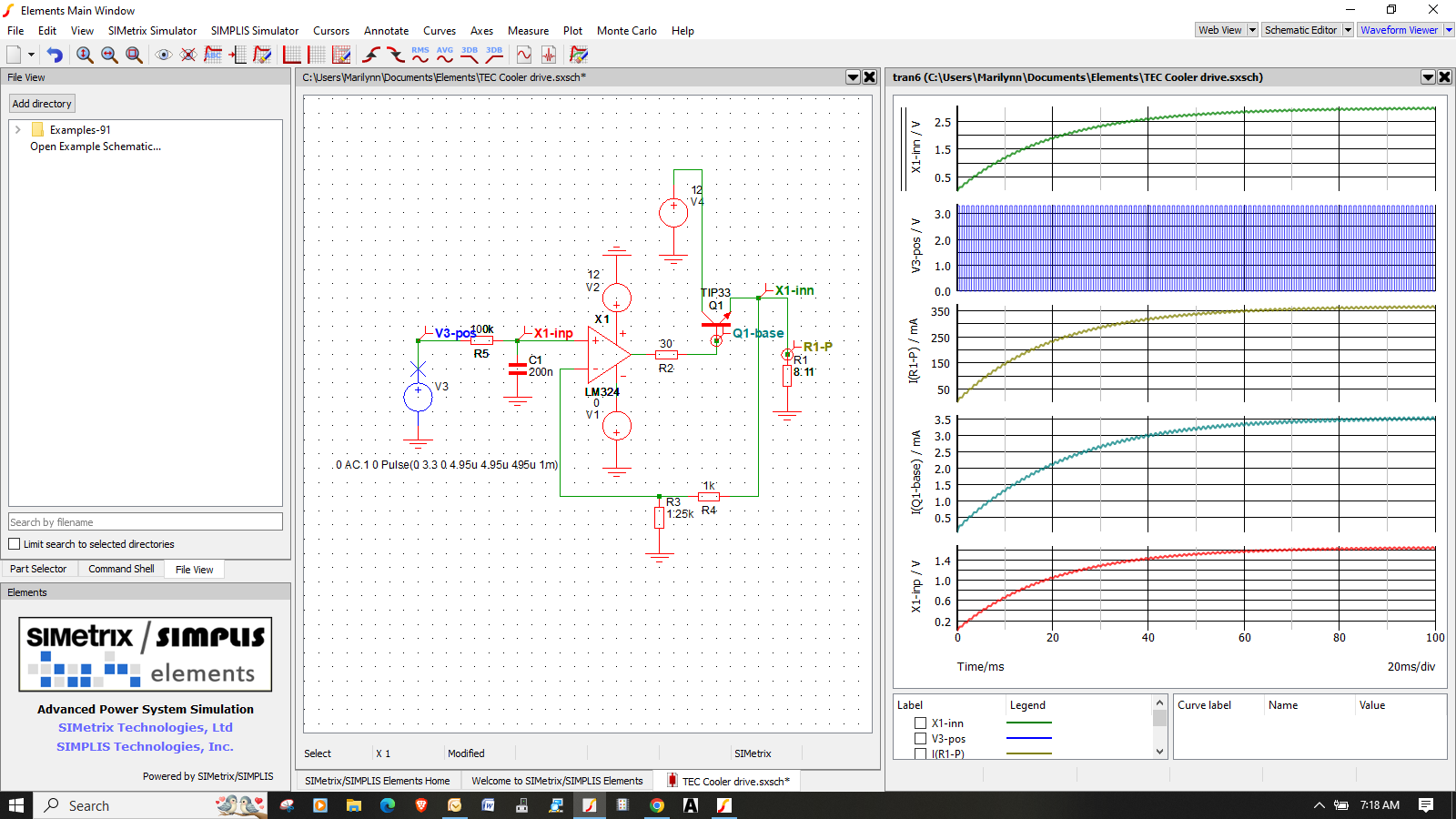
Task: Check the I(R1-P) curve checkbox
Action: (920, 753)
